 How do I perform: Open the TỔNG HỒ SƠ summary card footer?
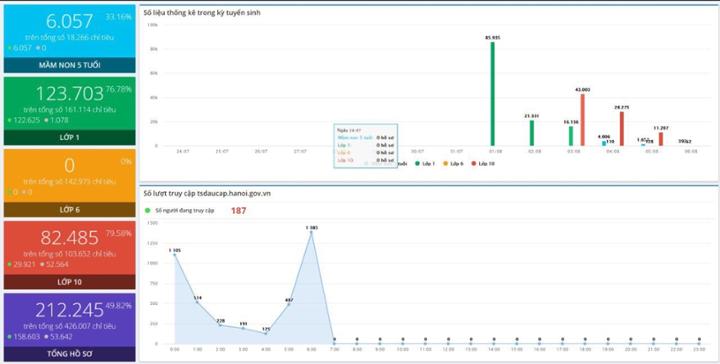coord(70,354)
